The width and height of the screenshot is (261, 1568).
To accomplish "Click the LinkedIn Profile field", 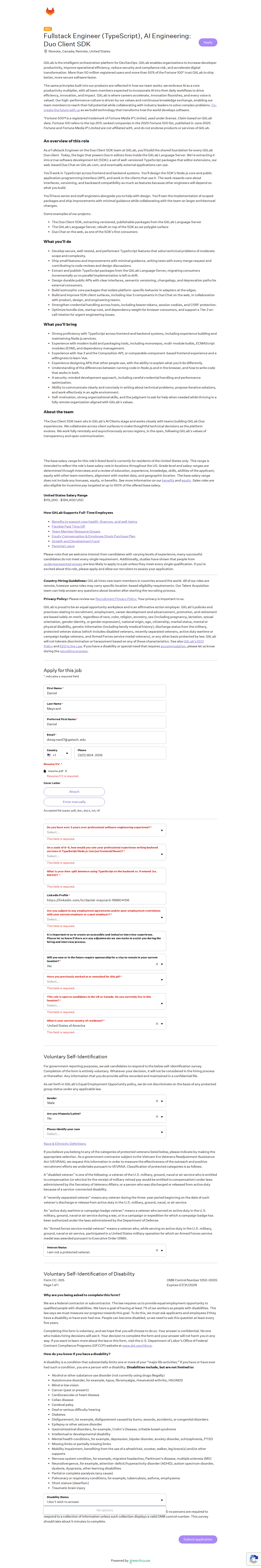I will 105,898.
